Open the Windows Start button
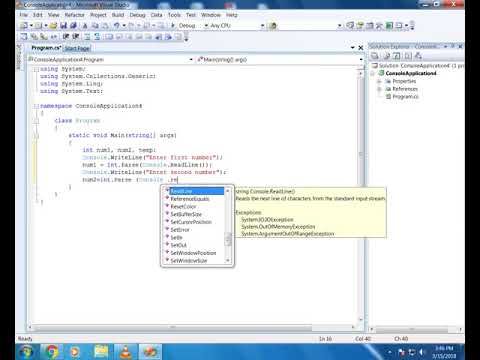The height and width of the screenshot is (360, 480). (27, 352)
